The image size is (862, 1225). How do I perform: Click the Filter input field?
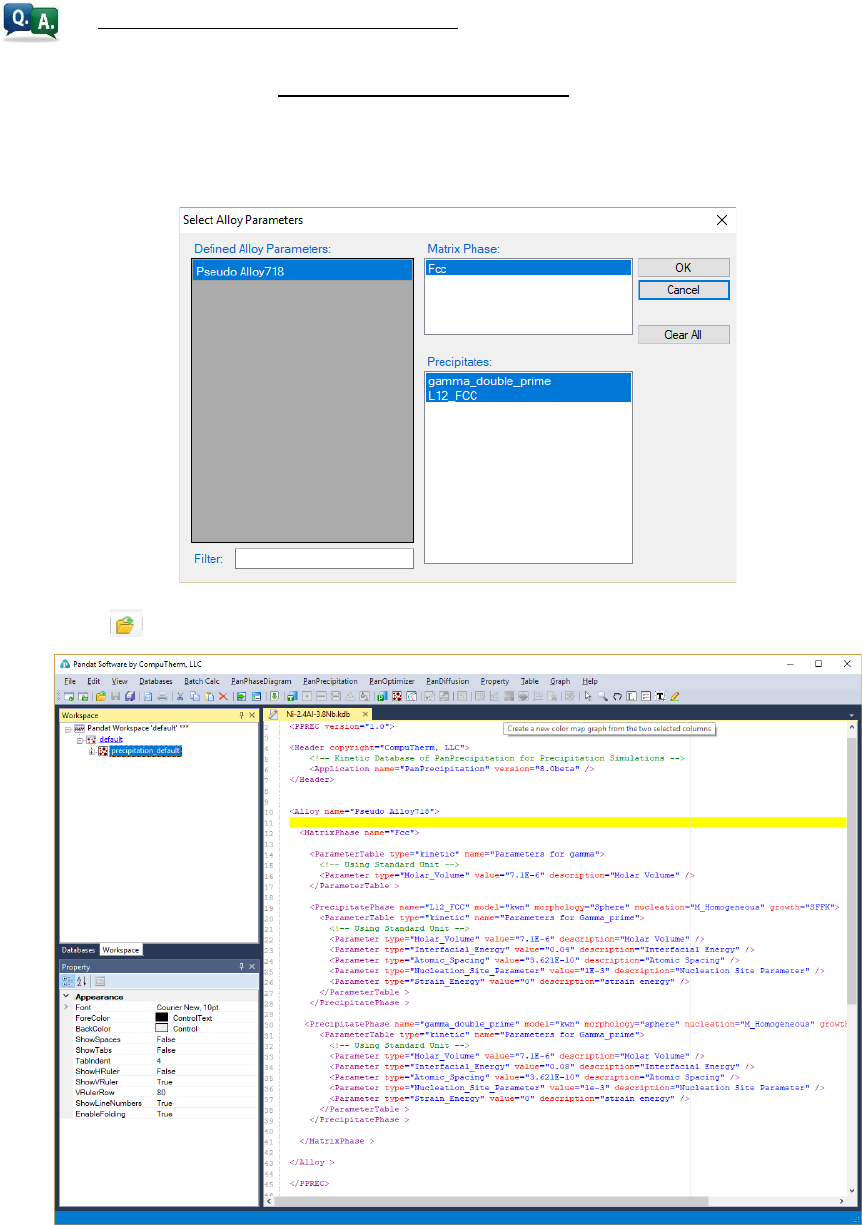pos(324,558)
